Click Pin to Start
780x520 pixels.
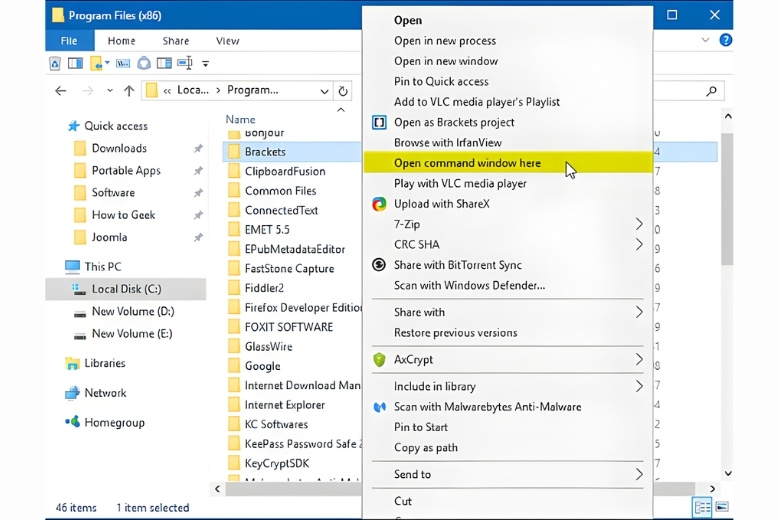point(507,427)
